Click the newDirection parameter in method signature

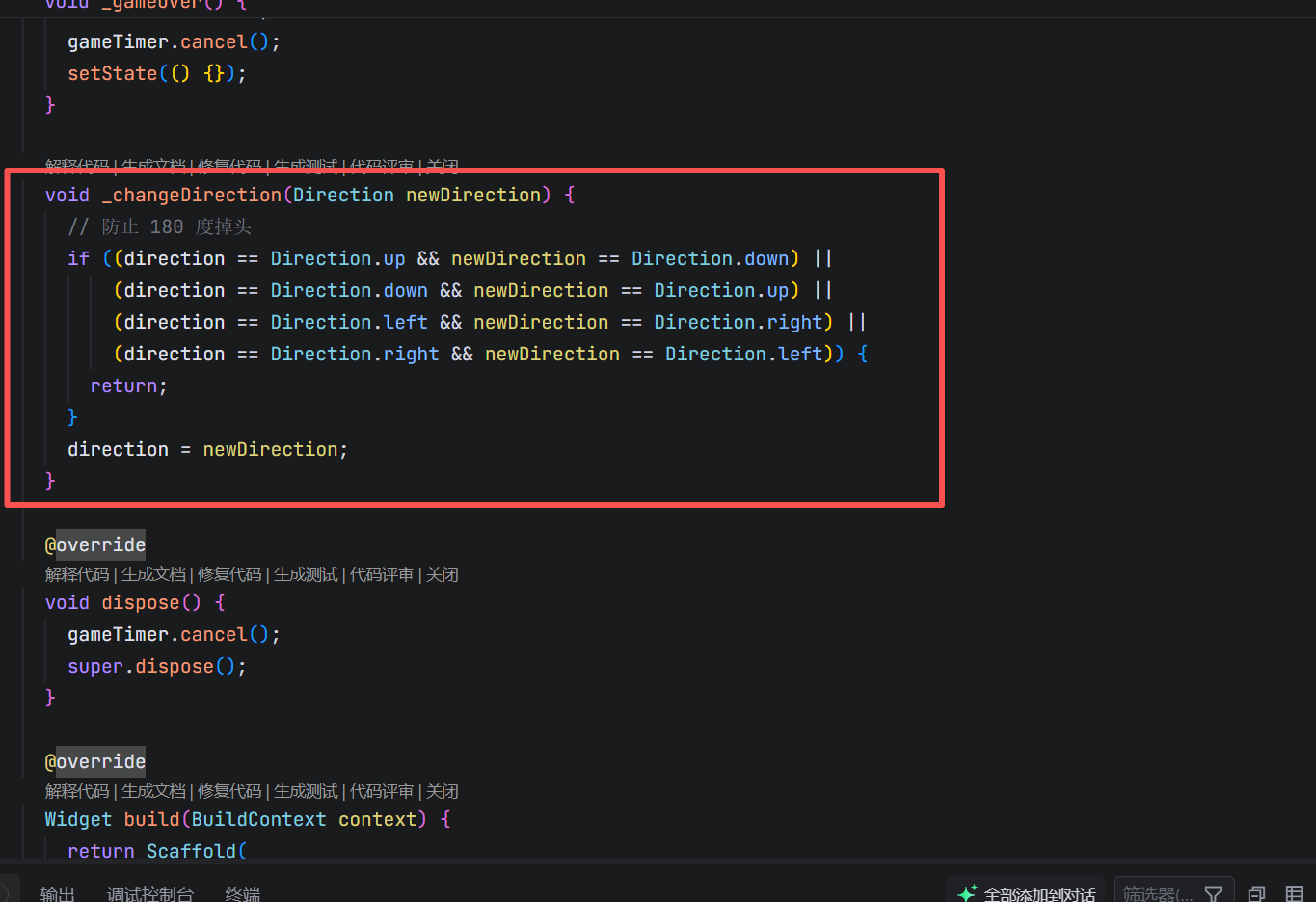click(x=473, y=195)
